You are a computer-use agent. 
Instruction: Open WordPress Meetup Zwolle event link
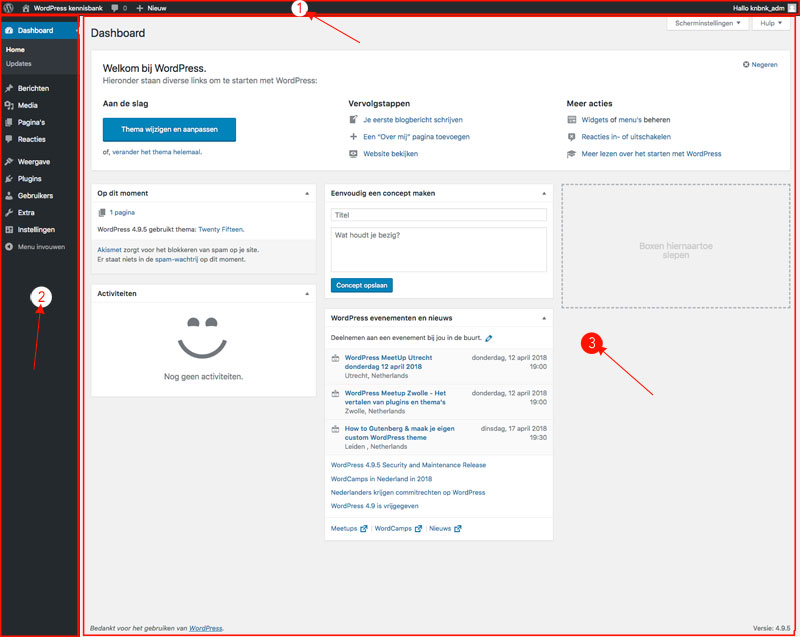[x=395, y=398]
